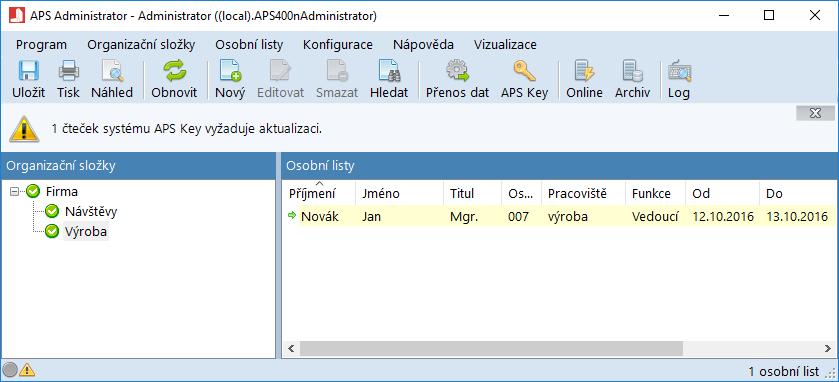Click the yellow warning triangle in notification
Screen dimensions: 839x382
pos(24,129)
